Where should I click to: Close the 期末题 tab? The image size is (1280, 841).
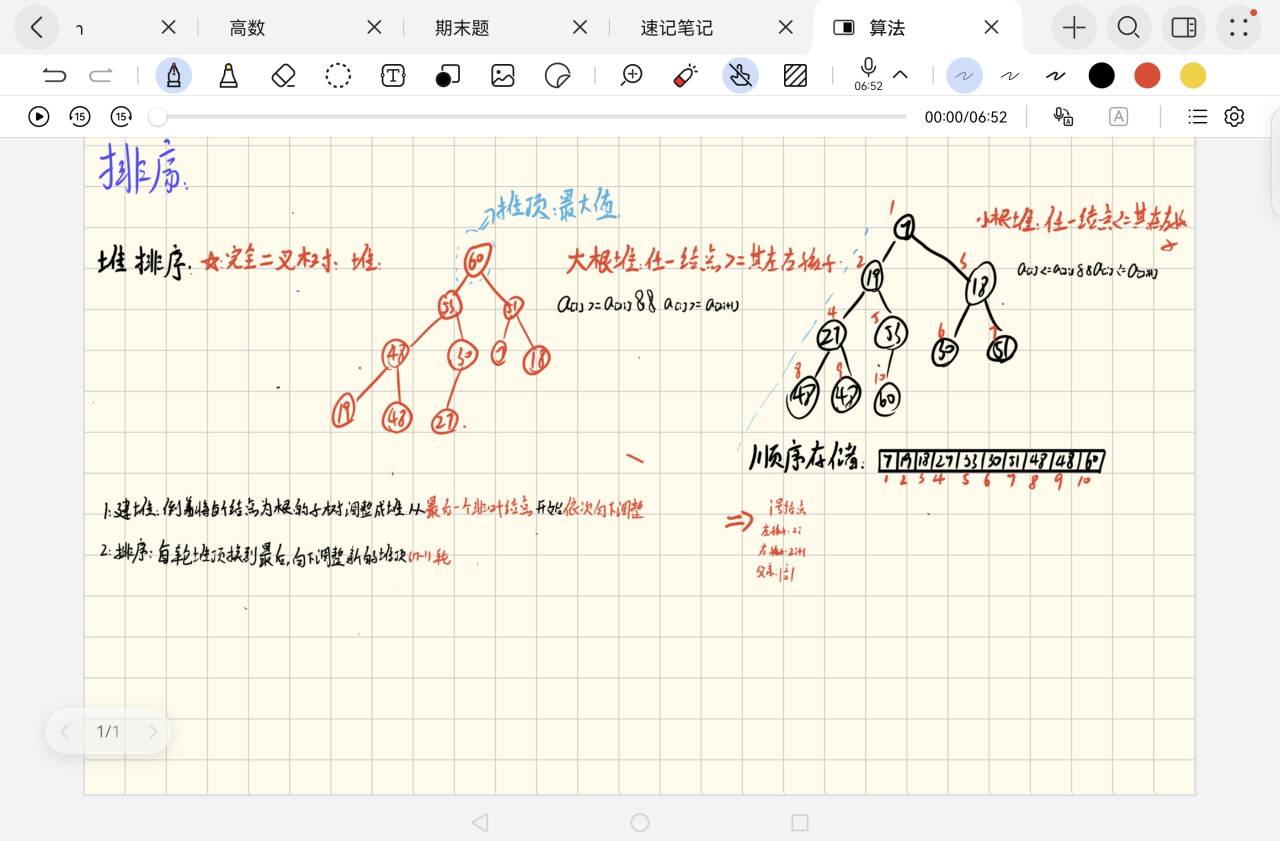click(x=580, y=28)
